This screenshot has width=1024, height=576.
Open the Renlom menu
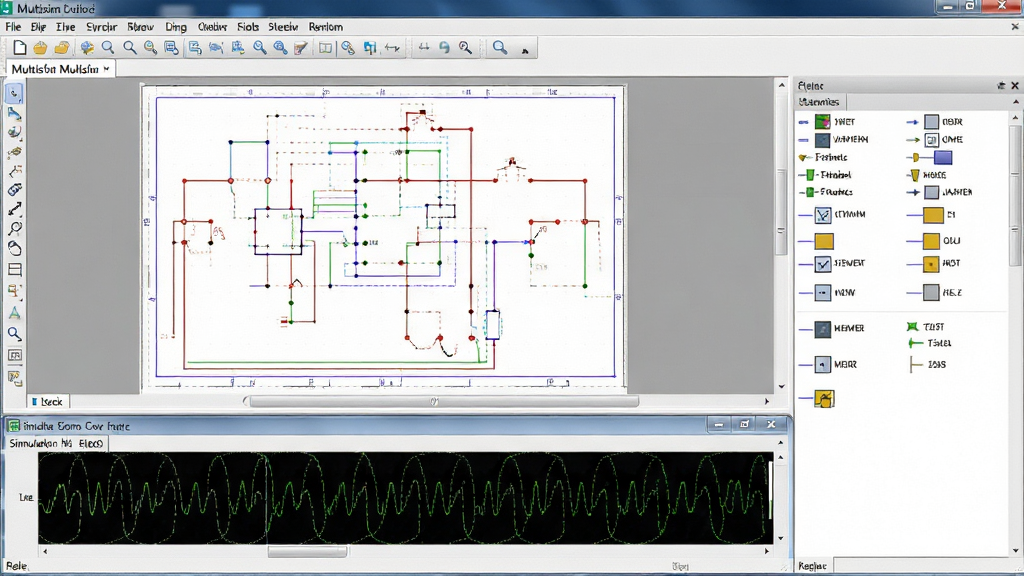click(x=326, y=27)
